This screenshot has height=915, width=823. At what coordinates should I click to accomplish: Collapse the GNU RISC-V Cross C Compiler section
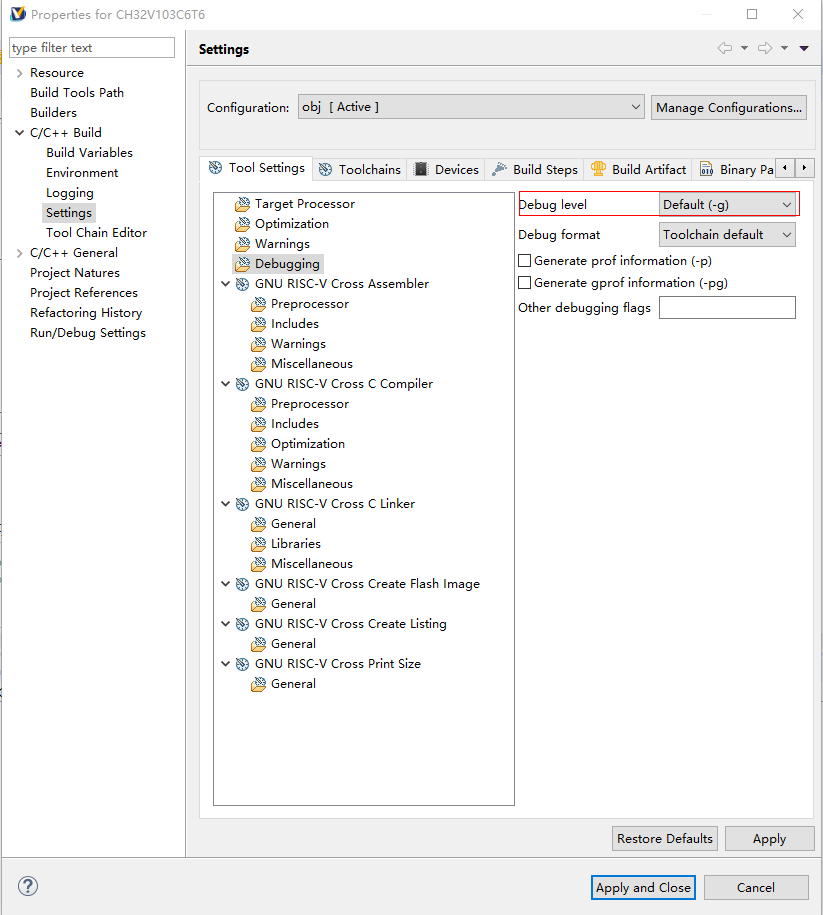(225, 383)
